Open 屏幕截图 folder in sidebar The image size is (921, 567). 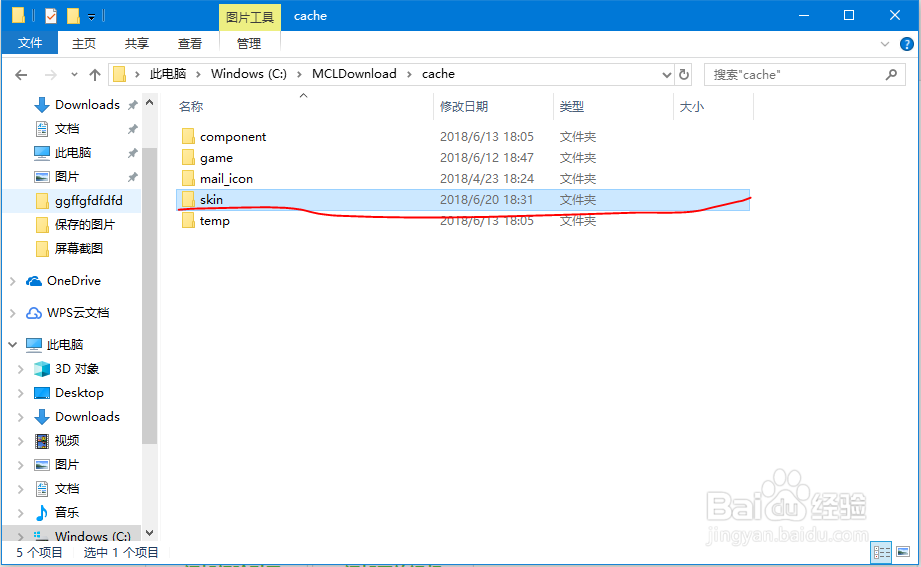[x=79, y=249]
